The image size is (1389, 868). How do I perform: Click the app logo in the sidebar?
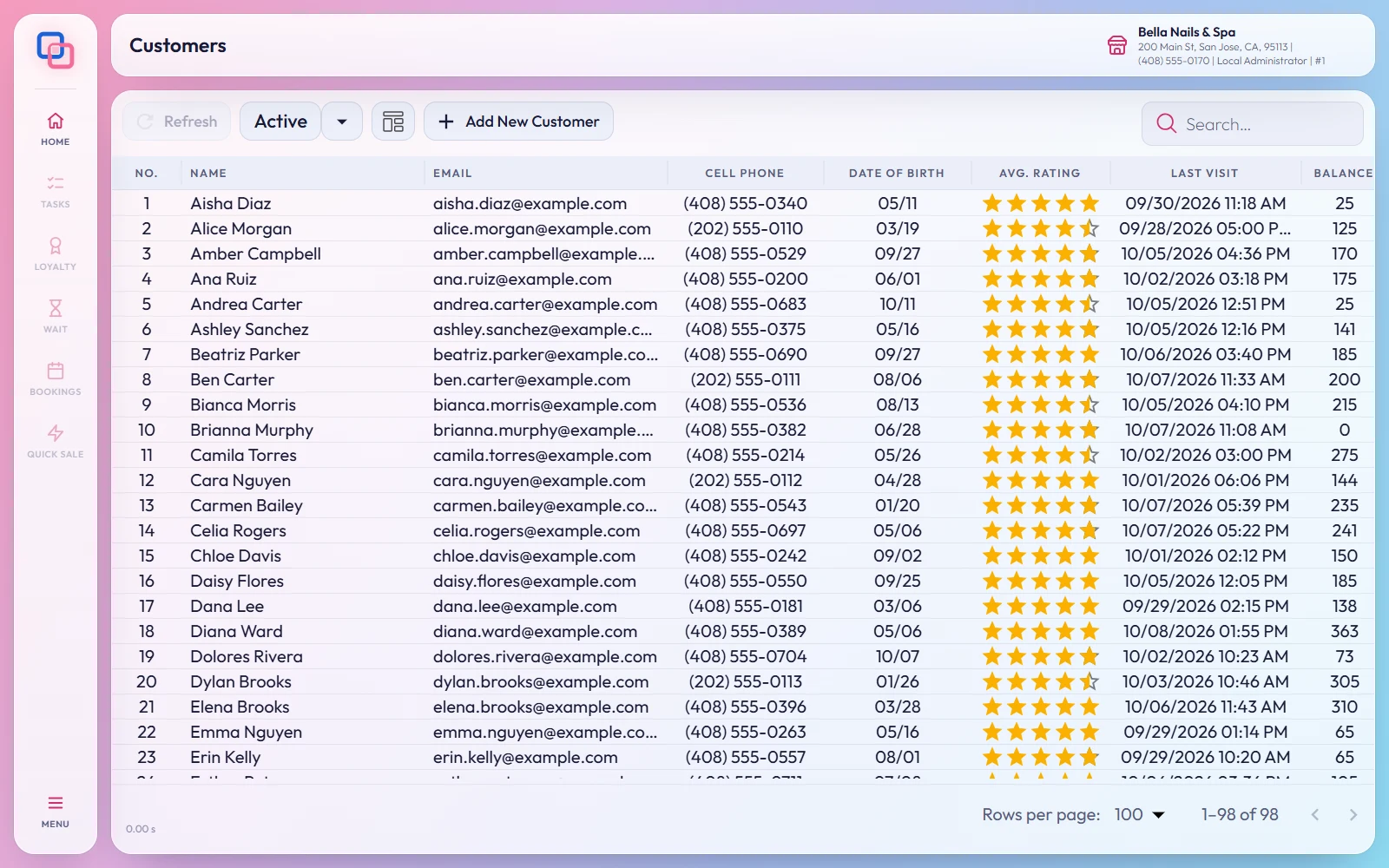55,49
